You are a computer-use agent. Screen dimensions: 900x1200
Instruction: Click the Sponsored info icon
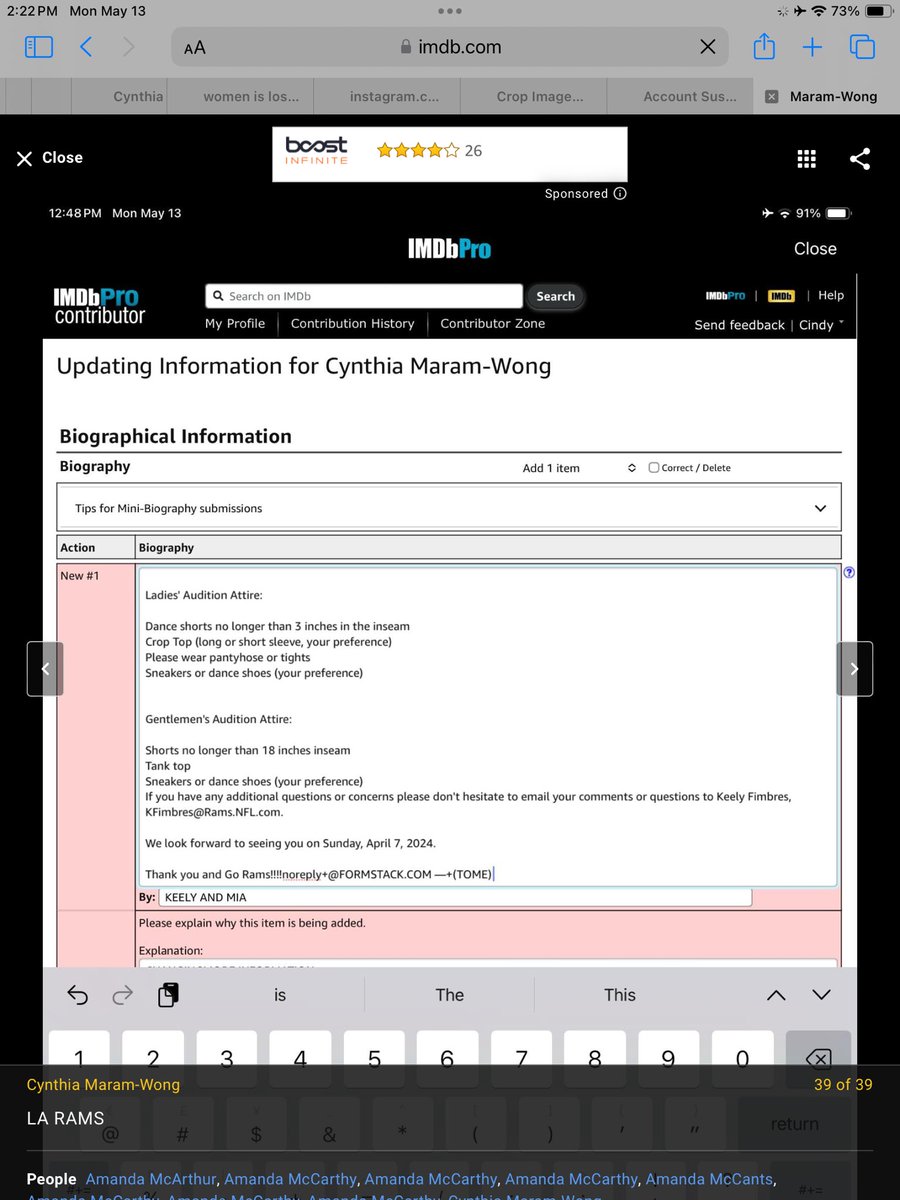tap(620, 194)
